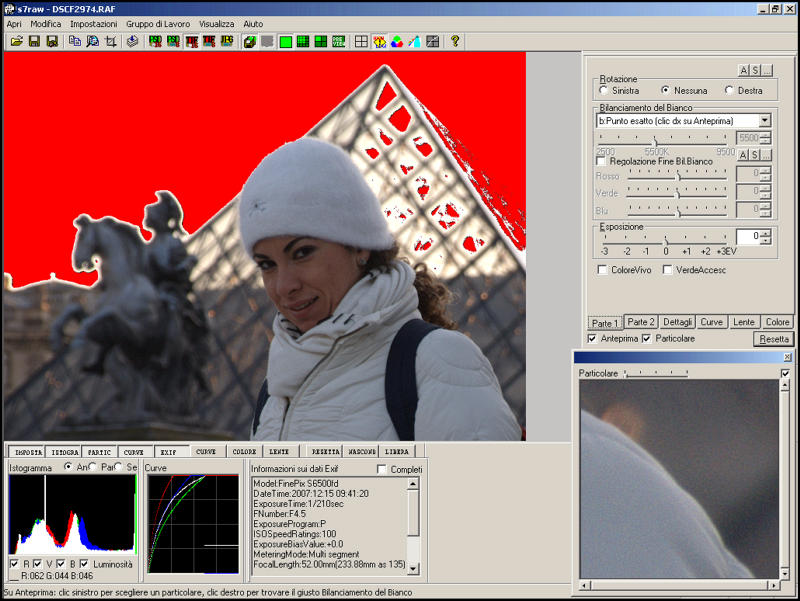Click the JPG export icon
This screenshot has height=601, width=800.
[x=227, y=41]
